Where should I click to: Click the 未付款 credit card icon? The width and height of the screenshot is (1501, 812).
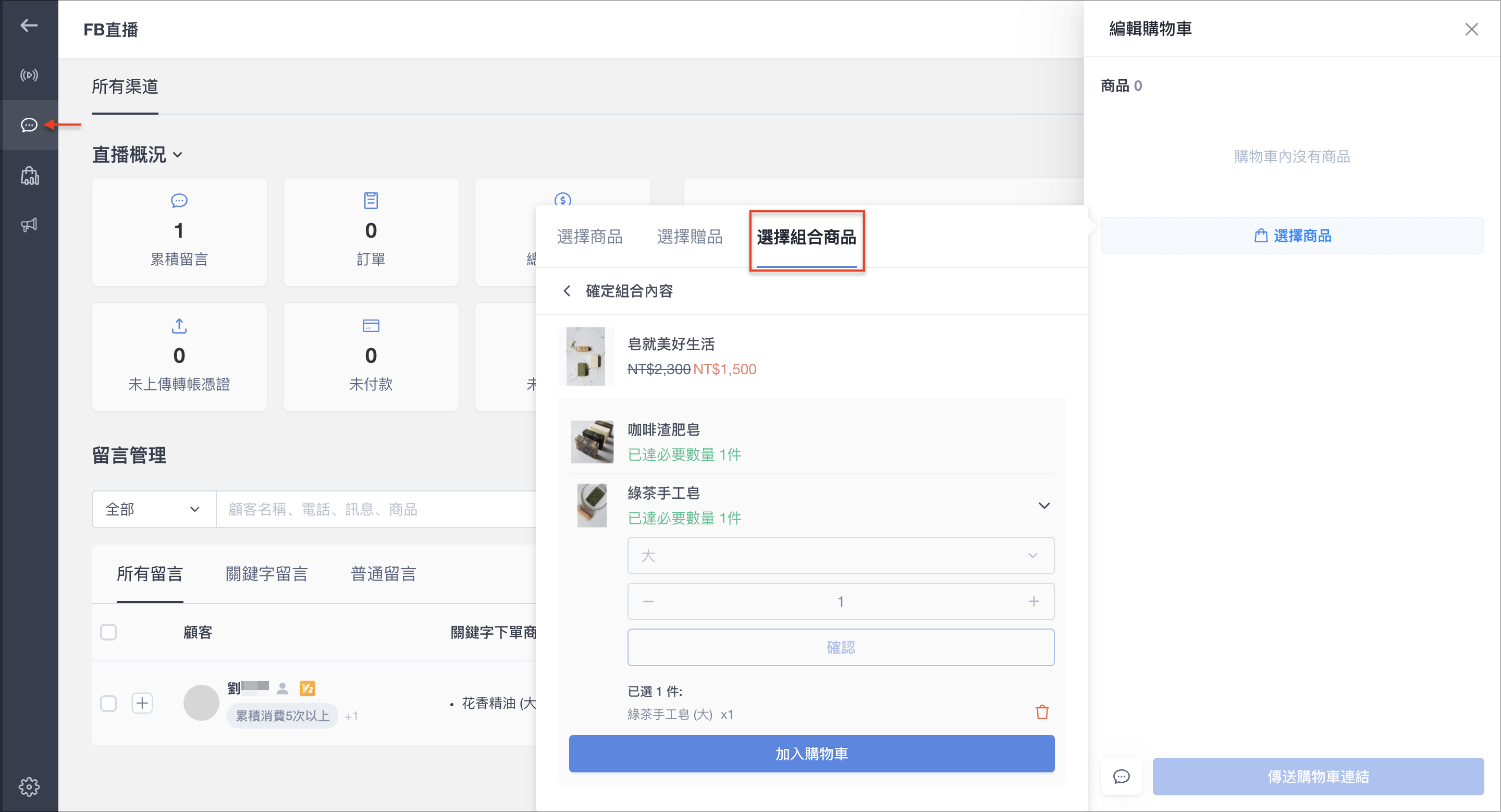pyautogui.click(x=371, y=326)
